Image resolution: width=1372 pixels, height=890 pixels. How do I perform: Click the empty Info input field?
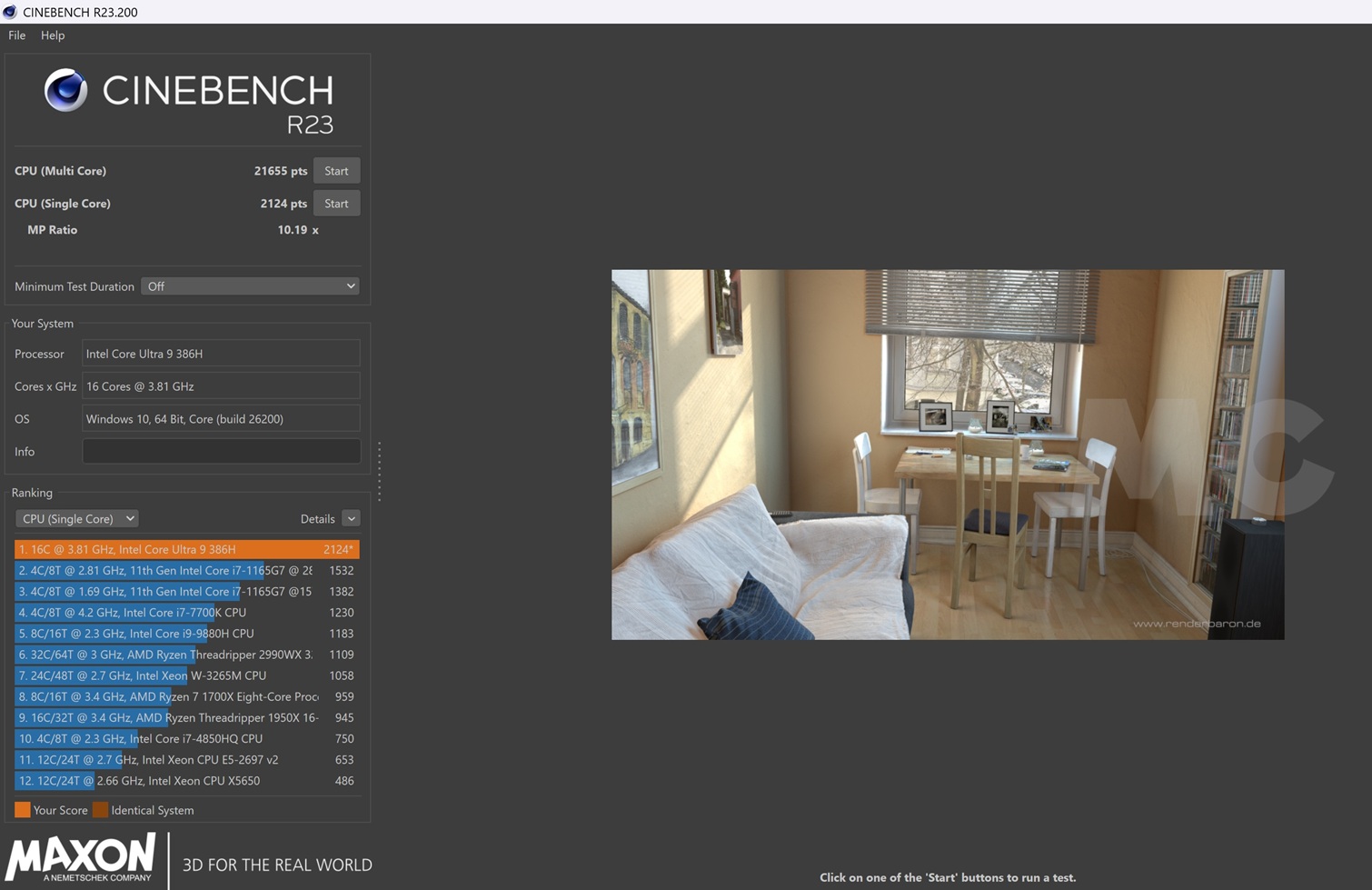coord(221,452)
